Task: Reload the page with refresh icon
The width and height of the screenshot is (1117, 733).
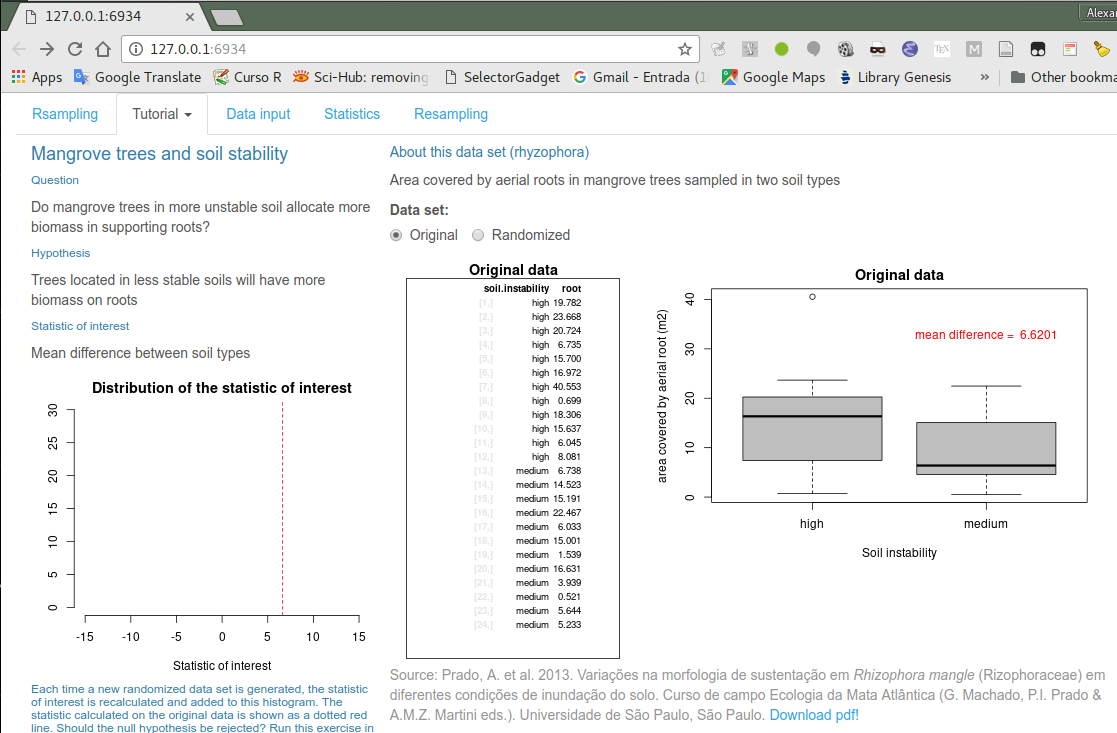Action: pos(75,49)
